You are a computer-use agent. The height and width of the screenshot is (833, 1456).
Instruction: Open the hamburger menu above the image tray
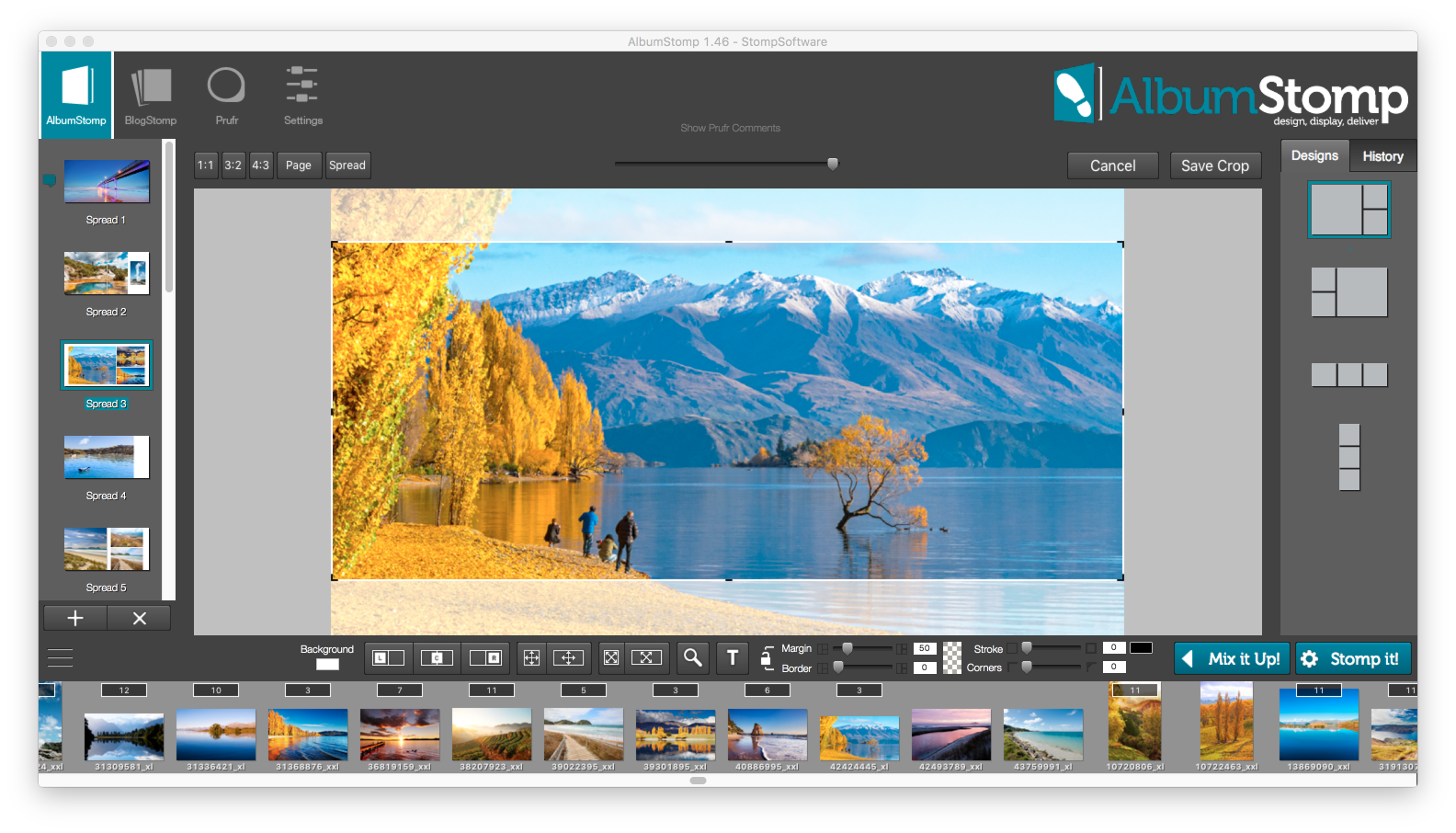point(60,658)
